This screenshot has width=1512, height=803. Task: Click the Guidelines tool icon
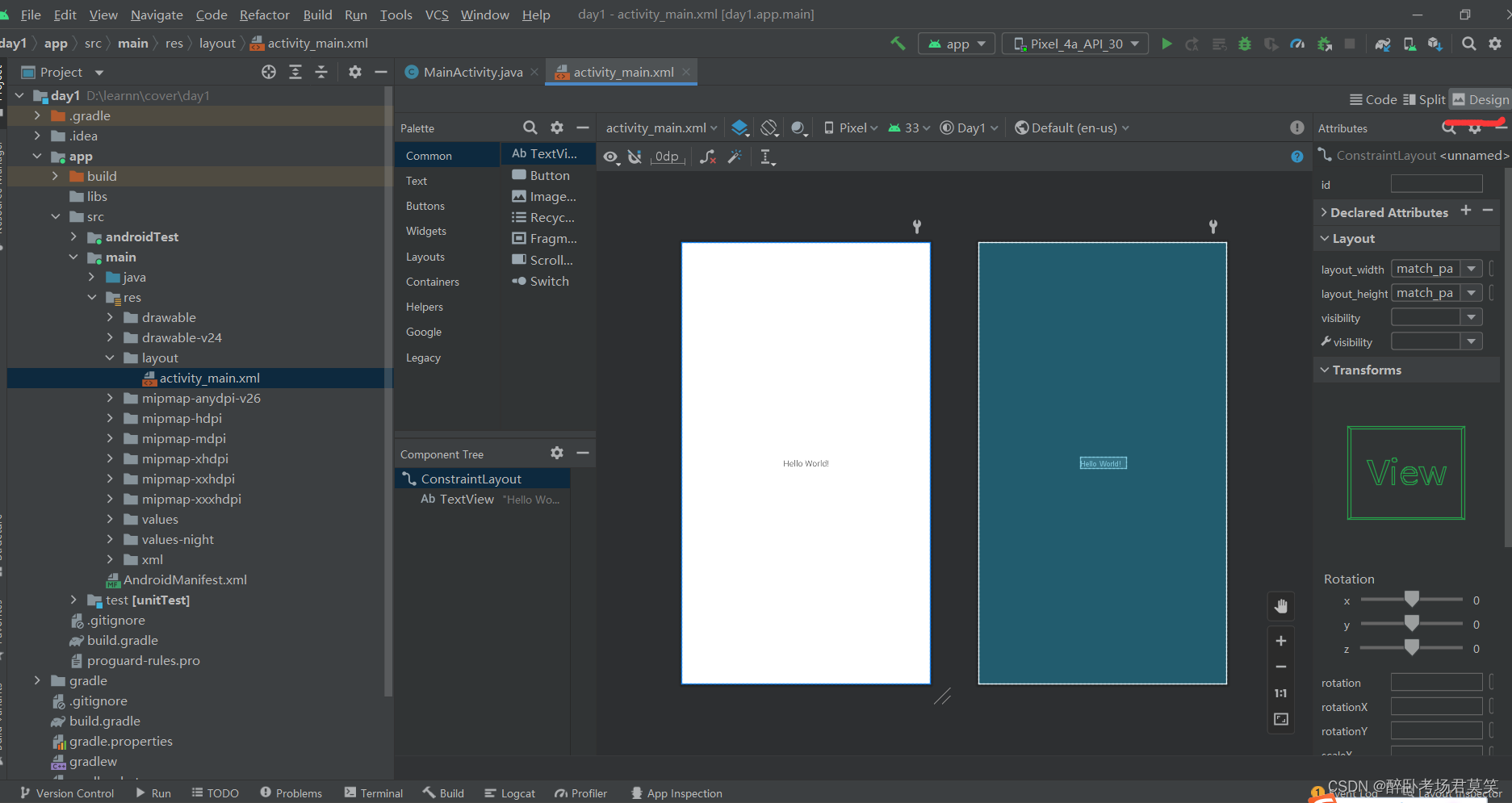pos(768,157)
